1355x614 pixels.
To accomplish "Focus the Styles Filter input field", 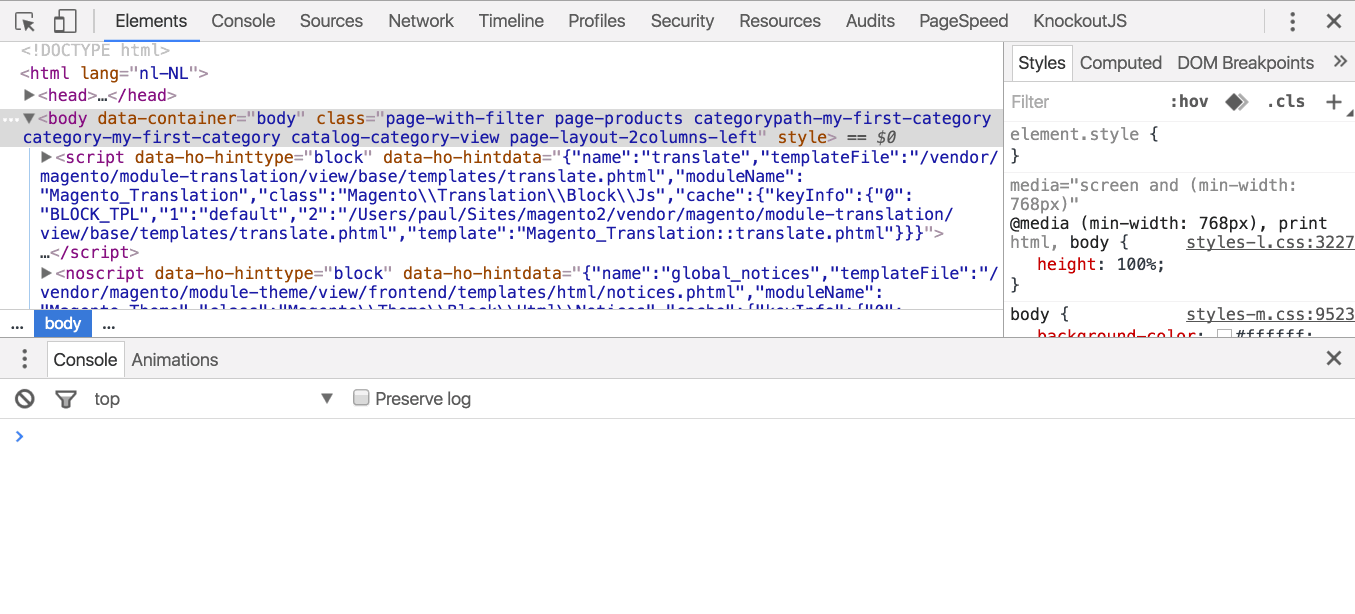I will [x=1085, y=102].
